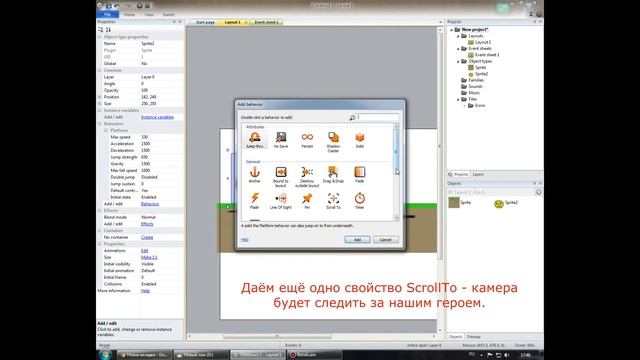Click the search magnifier in Add behavior dialog

click(352, 118)
